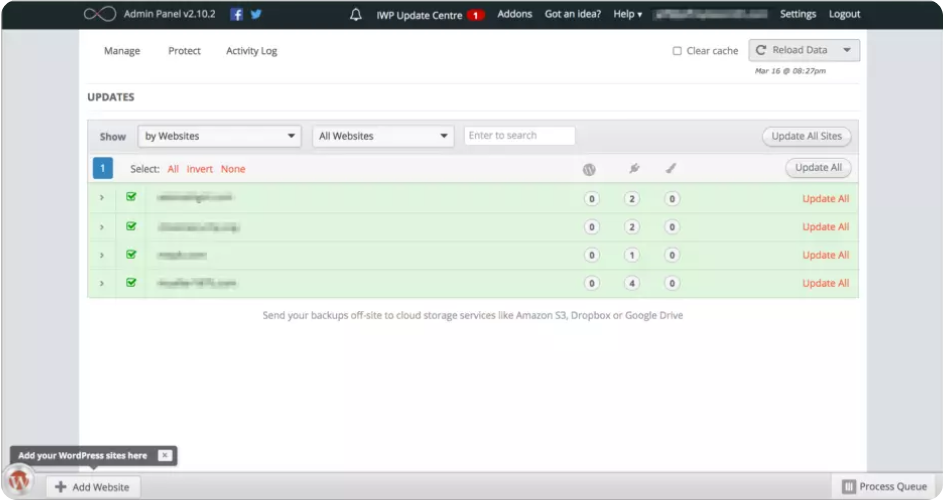The width and height of the screenshot is (943, 500).
Task: Expand the first website row
Action: coord(102,197)
